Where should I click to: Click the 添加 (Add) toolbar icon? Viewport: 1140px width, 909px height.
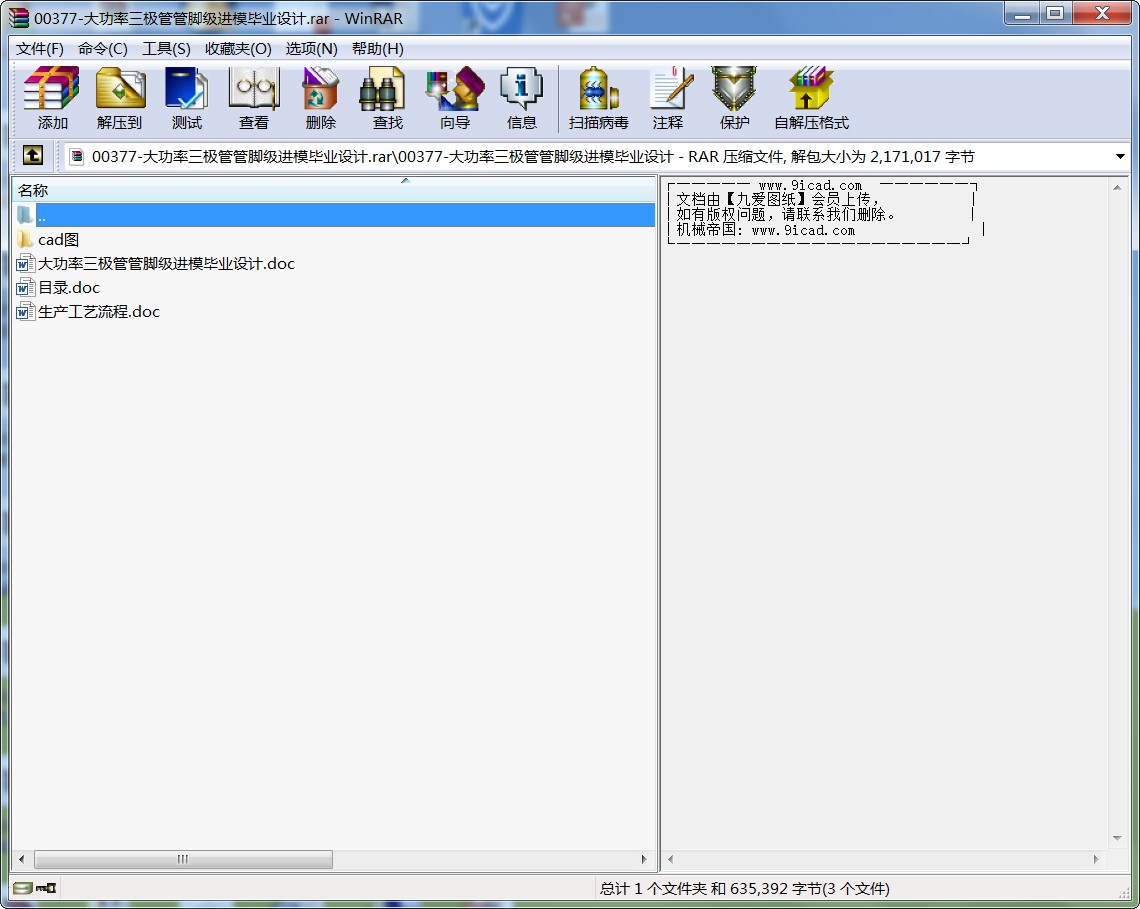(x=52, y=98)
